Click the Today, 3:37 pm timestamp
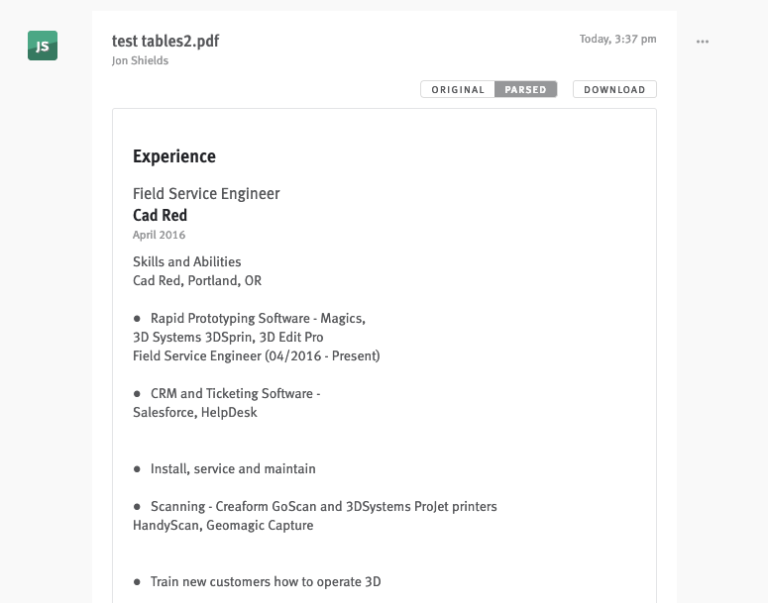Image resolution: width=768 pixels, height=603 pixels. click(x=618, y=39)
